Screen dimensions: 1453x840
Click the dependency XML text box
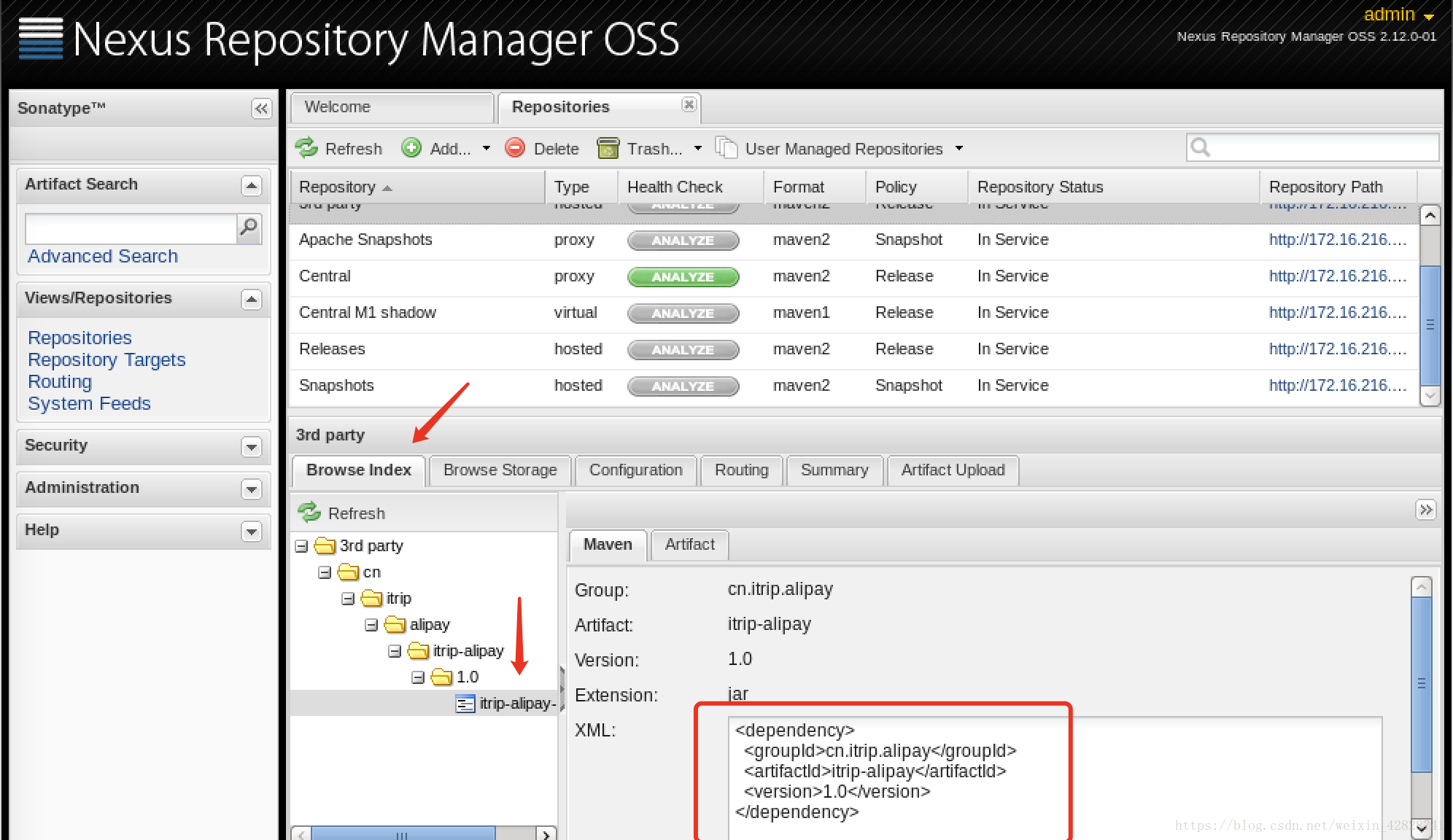point(1055,777)
